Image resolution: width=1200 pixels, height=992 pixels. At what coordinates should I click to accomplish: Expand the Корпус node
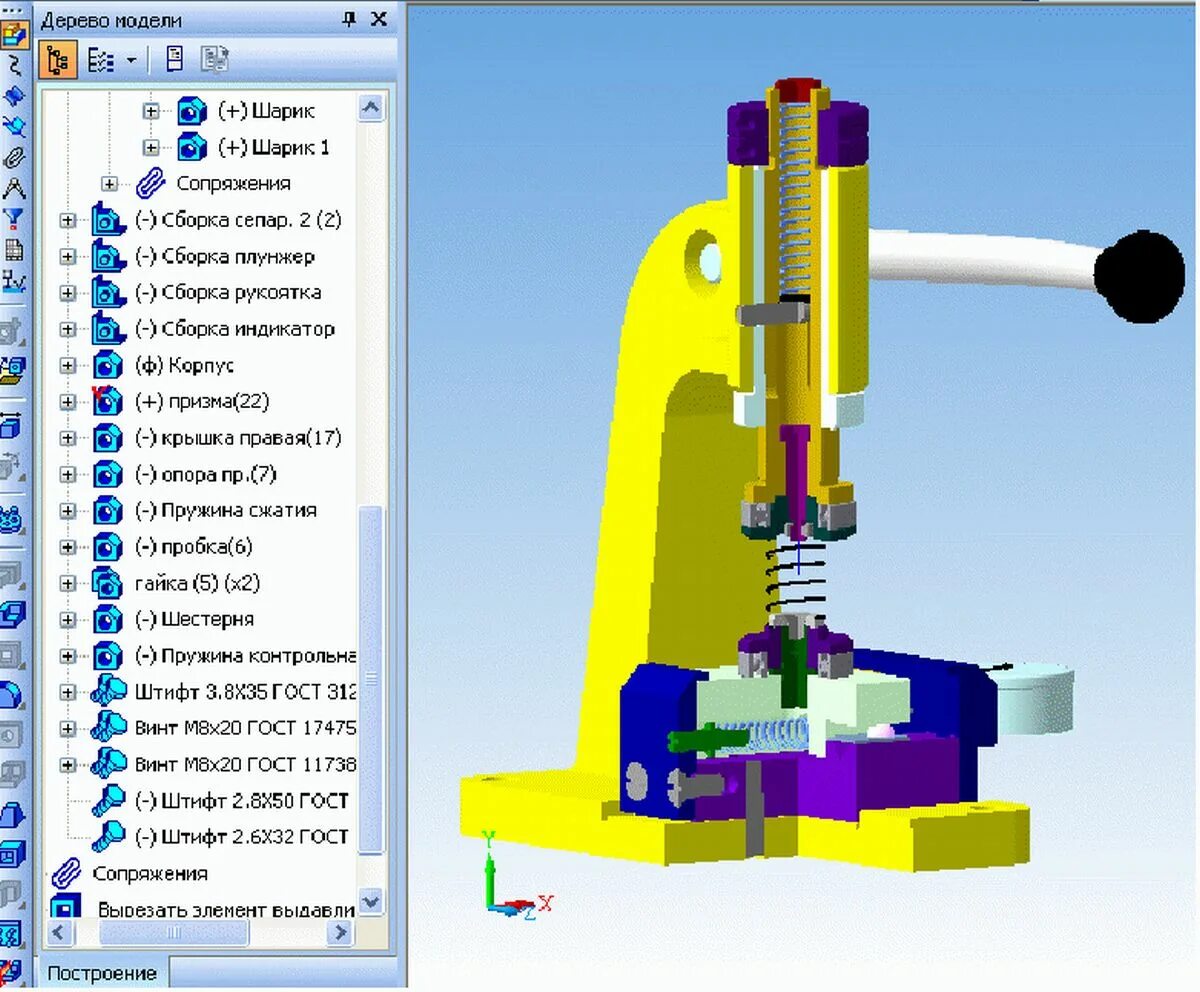coord(67,366)
